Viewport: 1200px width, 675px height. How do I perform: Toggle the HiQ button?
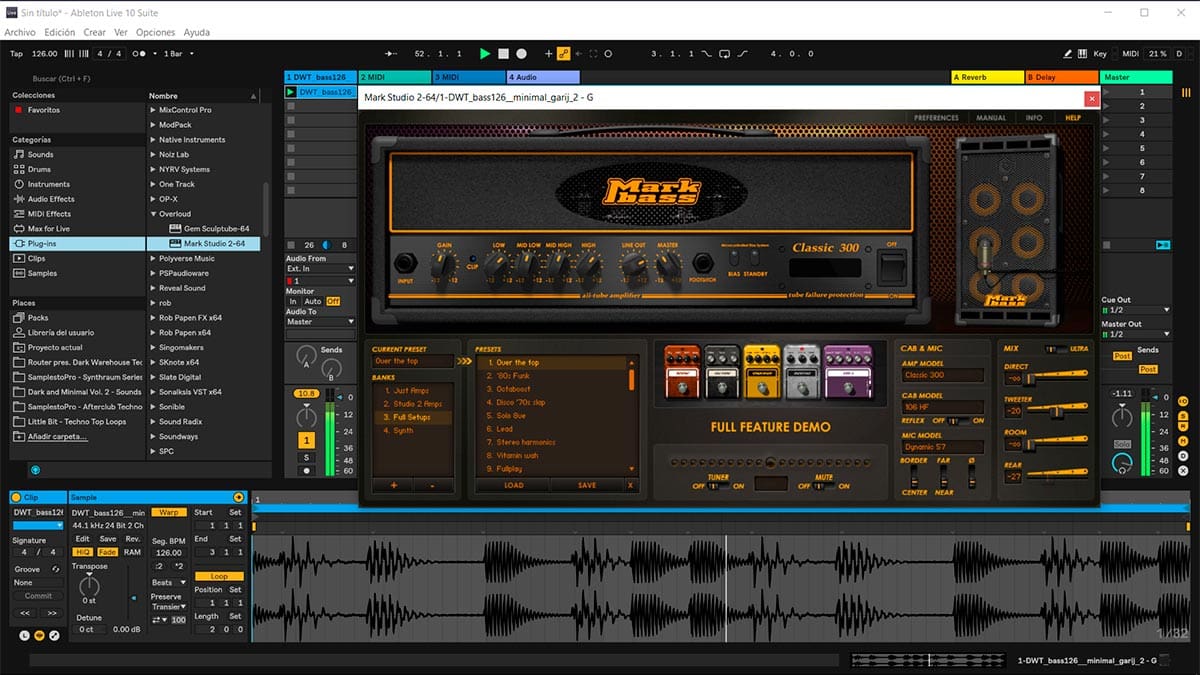click(83, 552)
